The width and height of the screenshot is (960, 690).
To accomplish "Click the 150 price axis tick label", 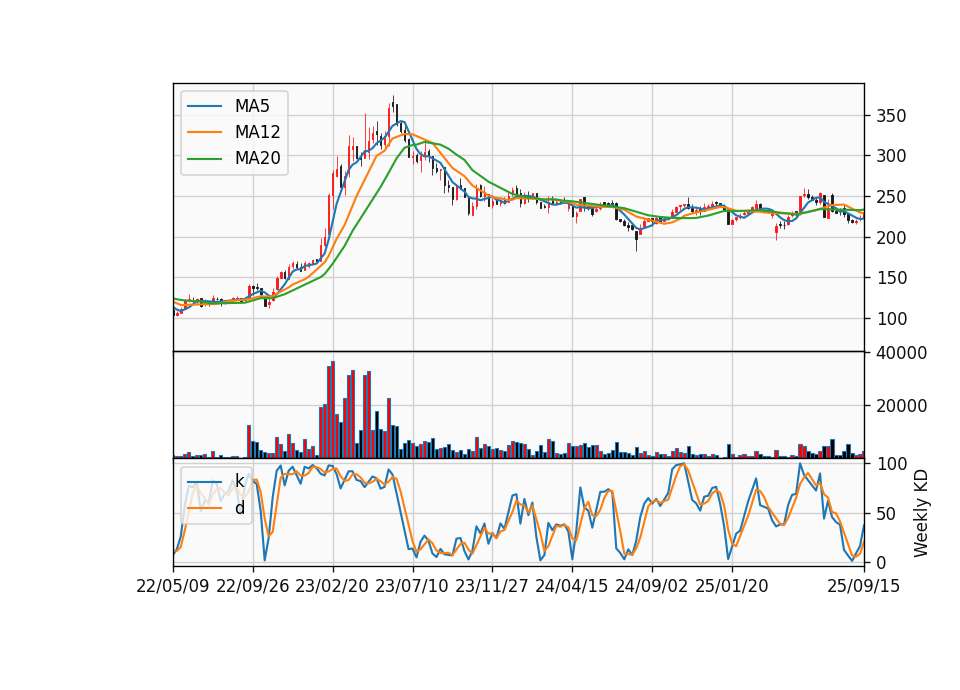I will pos(891,278).
